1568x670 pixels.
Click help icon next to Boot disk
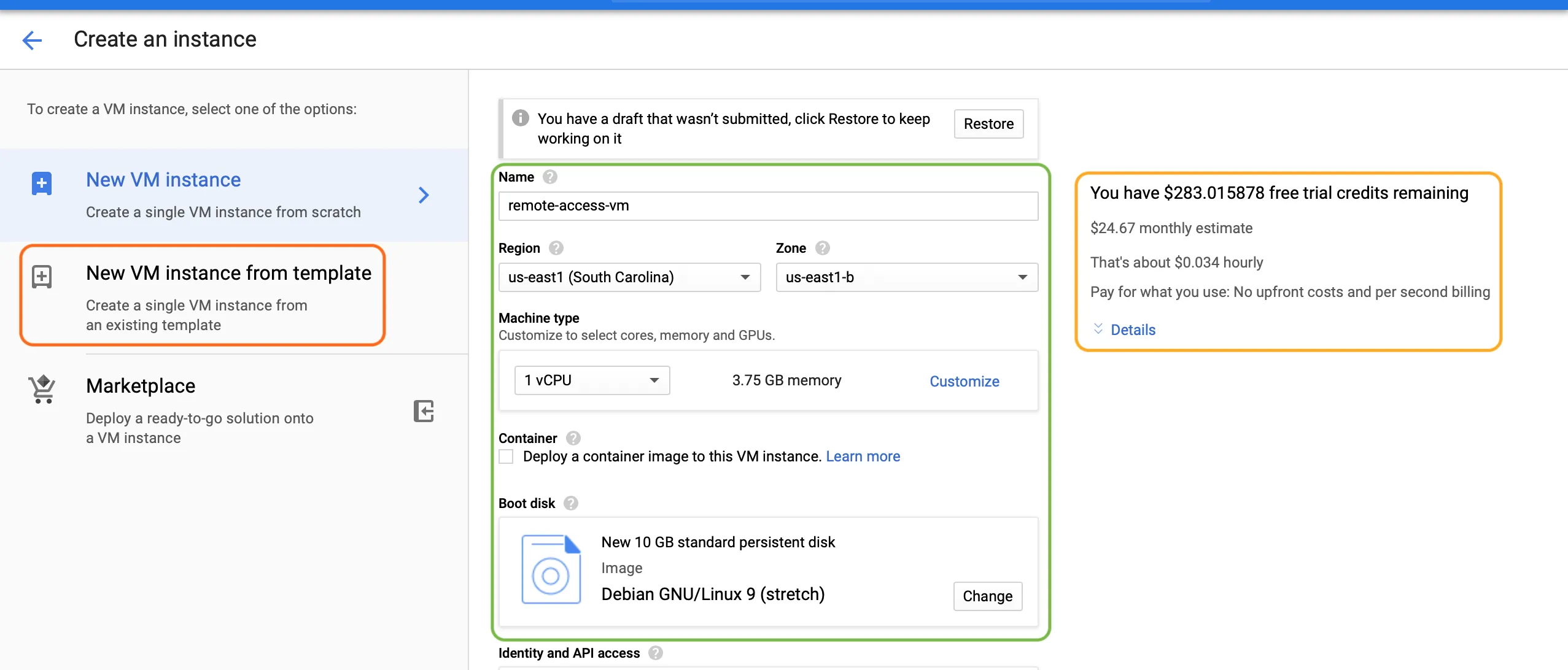click(x=571, y=503)
